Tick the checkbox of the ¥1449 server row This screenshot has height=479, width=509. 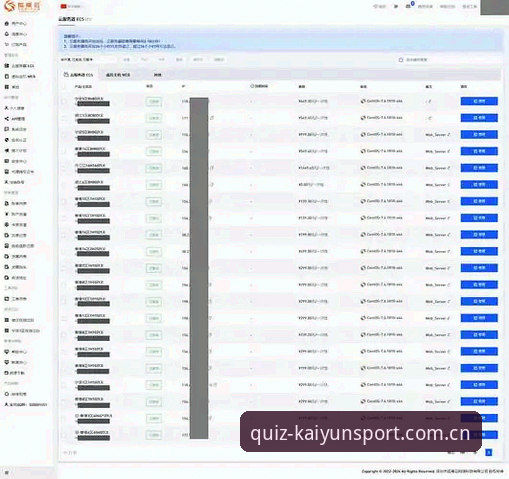pos(64,168)
